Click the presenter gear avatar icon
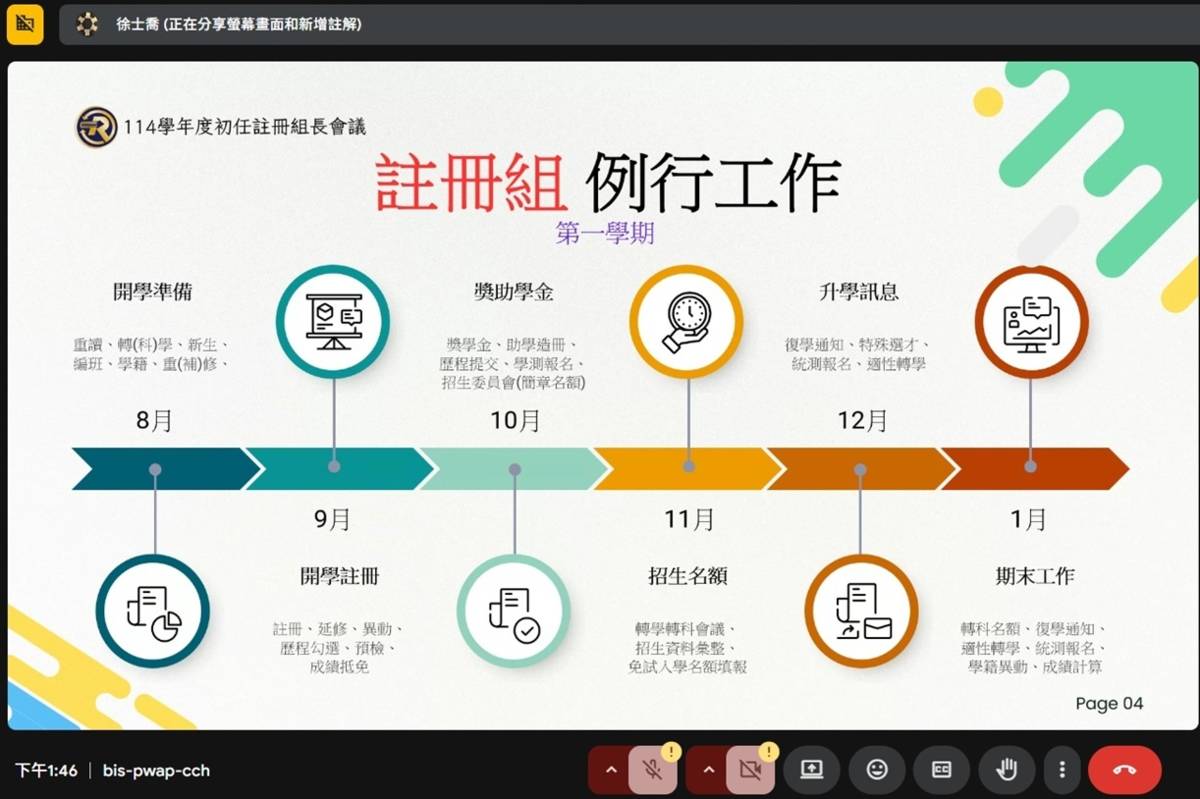The image size is (1200, 799). click(87, 24)
